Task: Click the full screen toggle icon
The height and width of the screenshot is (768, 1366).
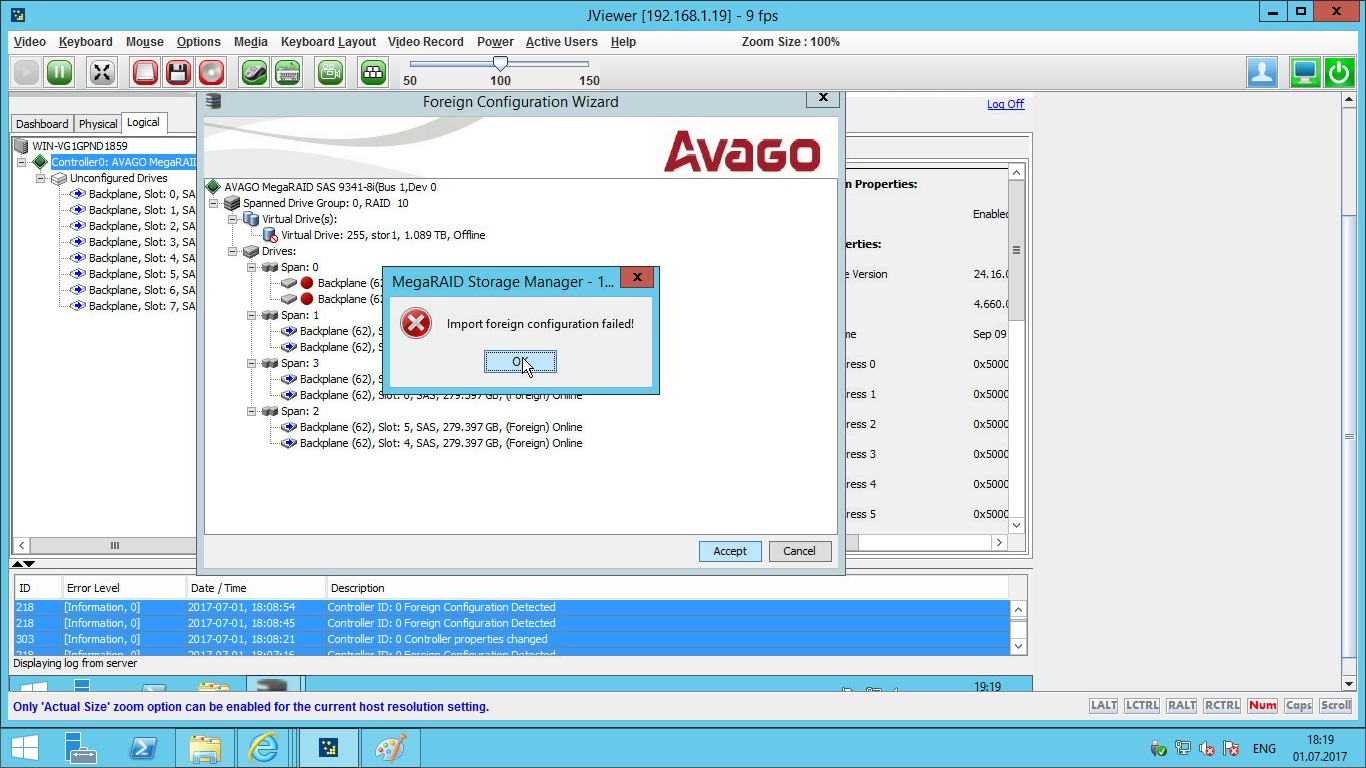Action: tap(102, 72)
